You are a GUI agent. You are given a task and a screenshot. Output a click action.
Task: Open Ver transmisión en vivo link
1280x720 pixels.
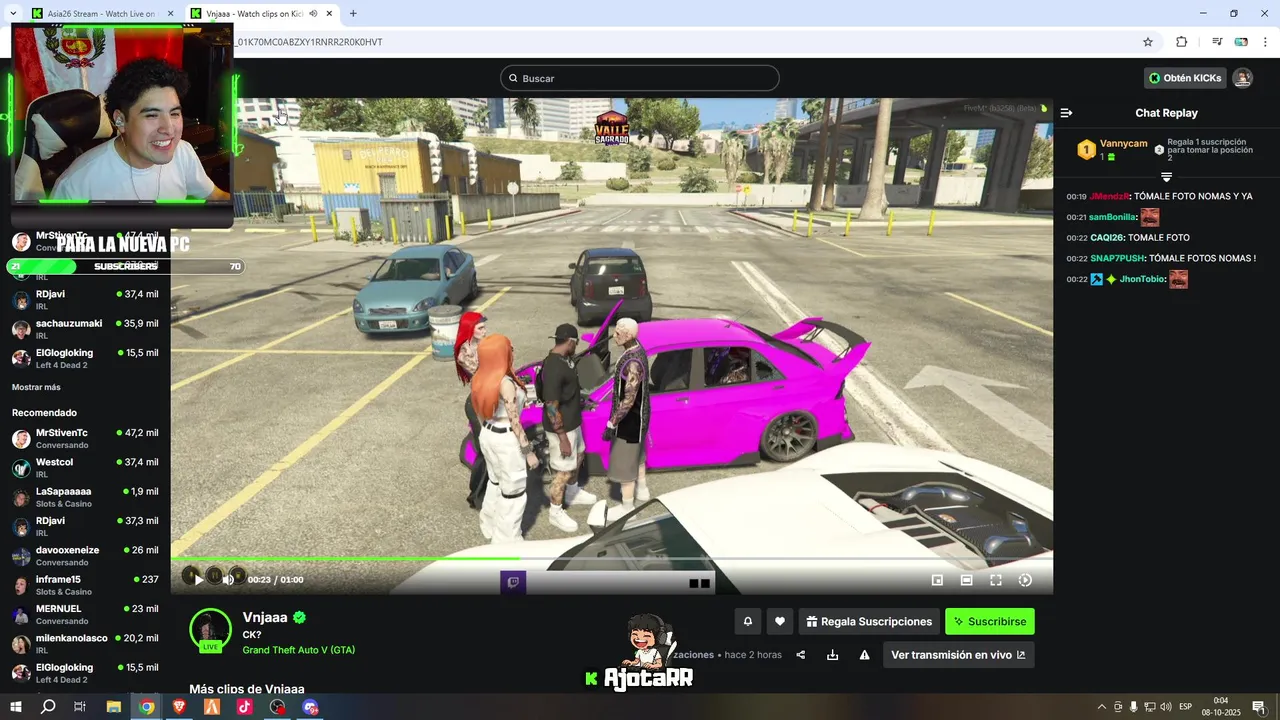[958, 655]
